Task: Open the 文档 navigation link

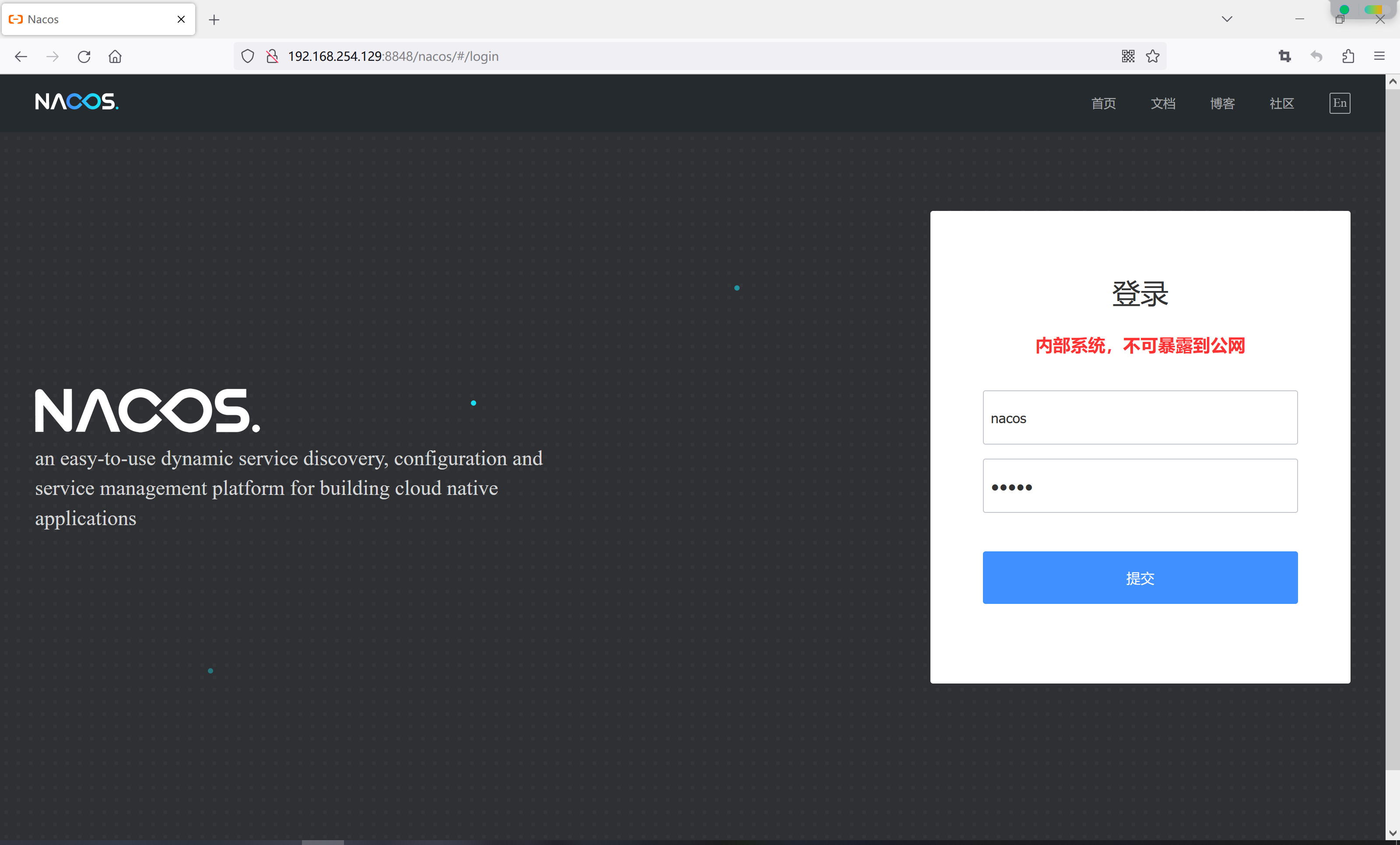Action: 1163,103
